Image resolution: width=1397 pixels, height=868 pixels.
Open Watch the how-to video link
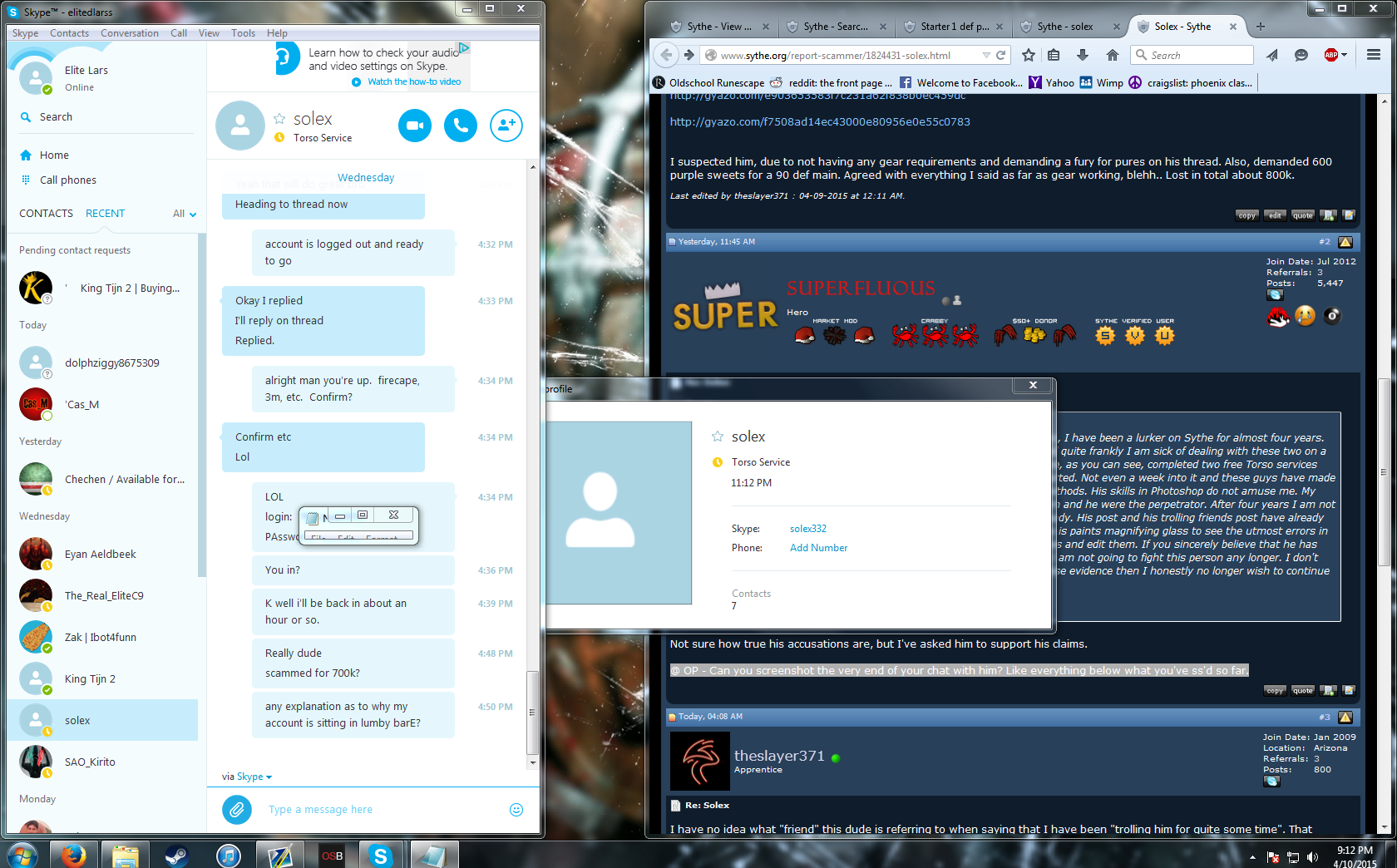click(x=414, y=81)
